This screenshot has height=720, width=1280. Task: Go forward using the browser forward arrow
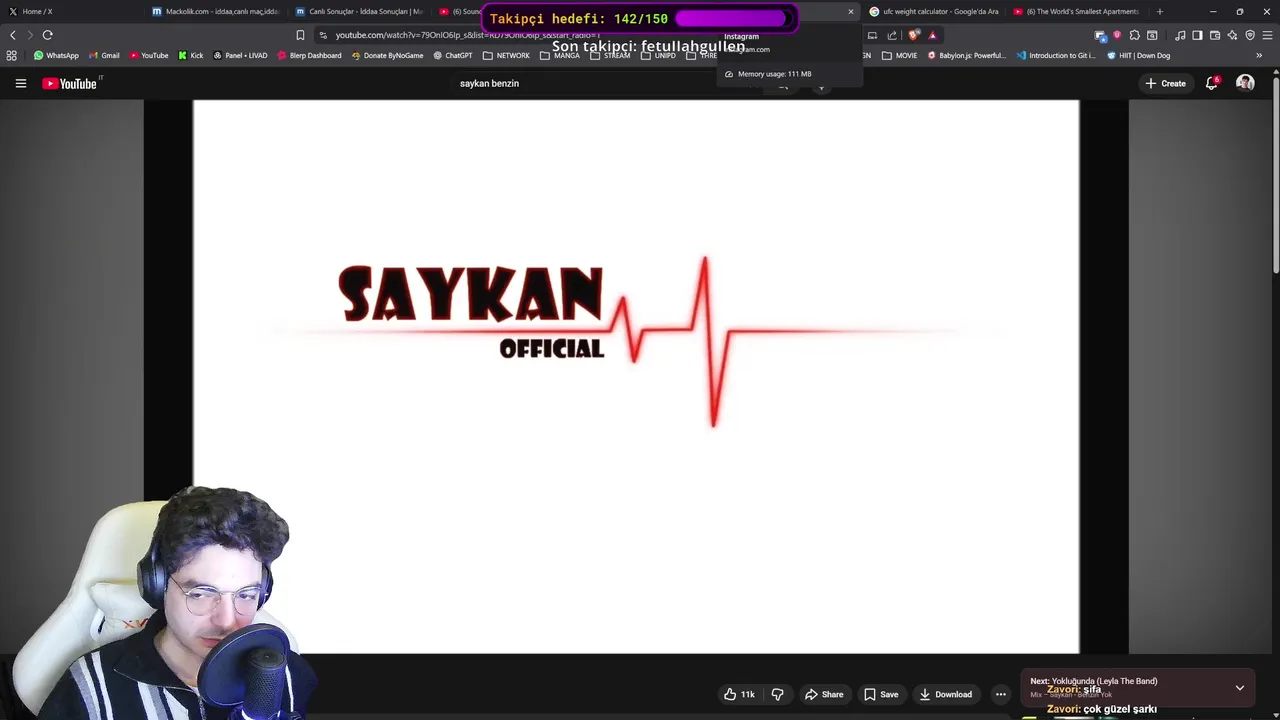coord(29,35)
